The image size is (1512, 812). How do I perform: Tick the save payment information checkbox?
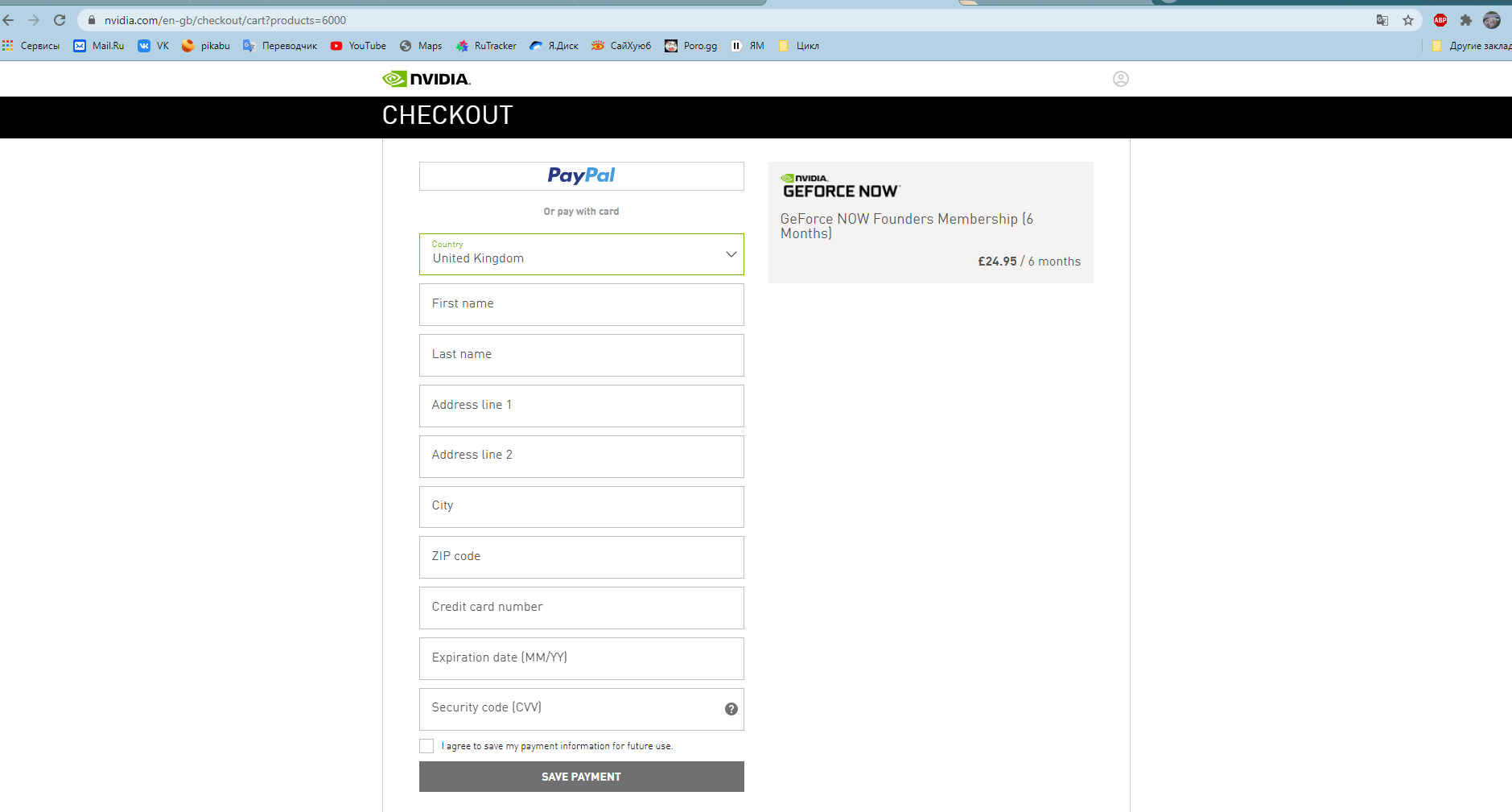coord(426,746)
